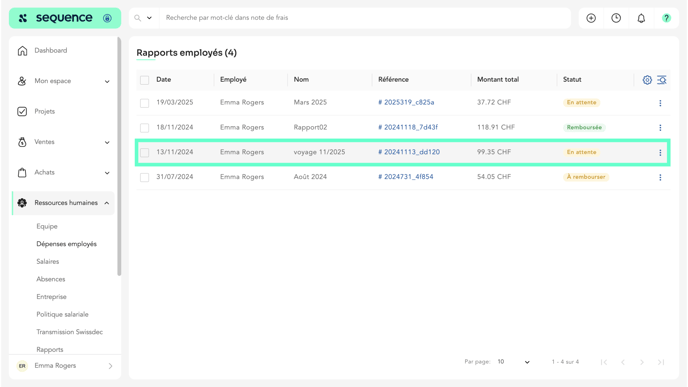Open the Août 2024 row actions menu
688x387 pixels.
[x=660, y=177]
